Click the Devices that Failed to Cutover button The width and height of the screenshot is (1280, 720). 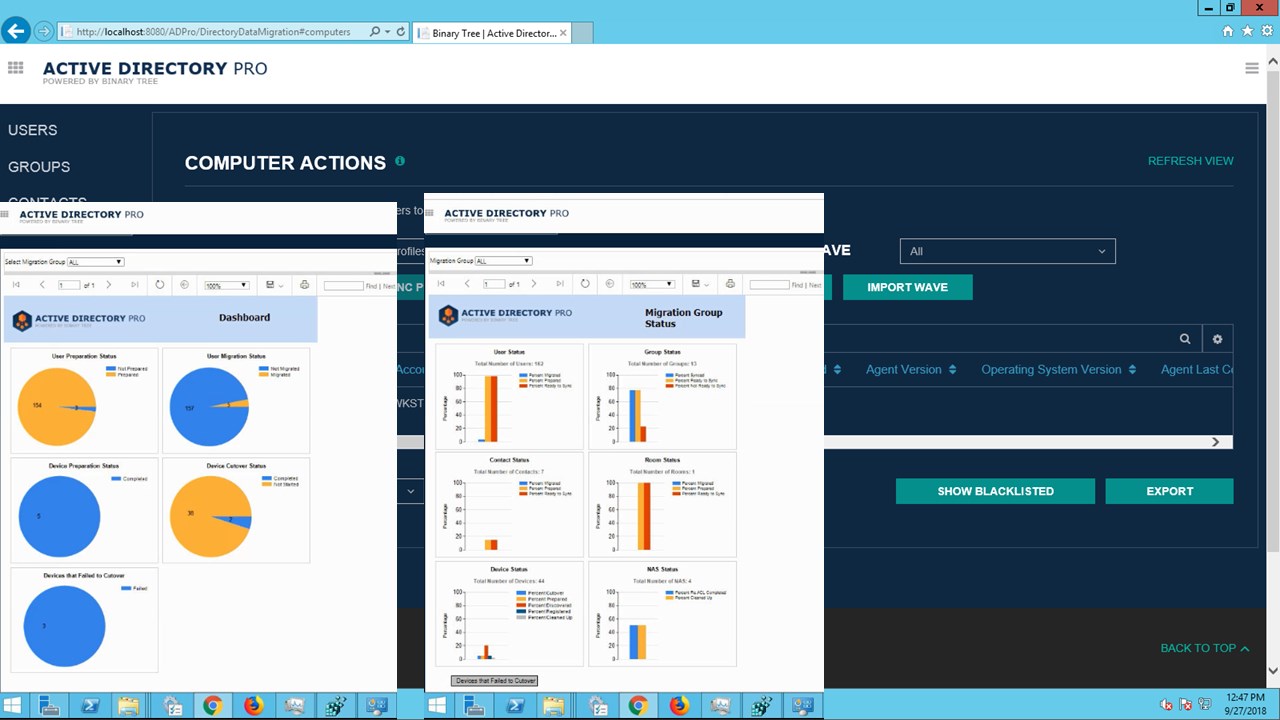tap(495, 681)
